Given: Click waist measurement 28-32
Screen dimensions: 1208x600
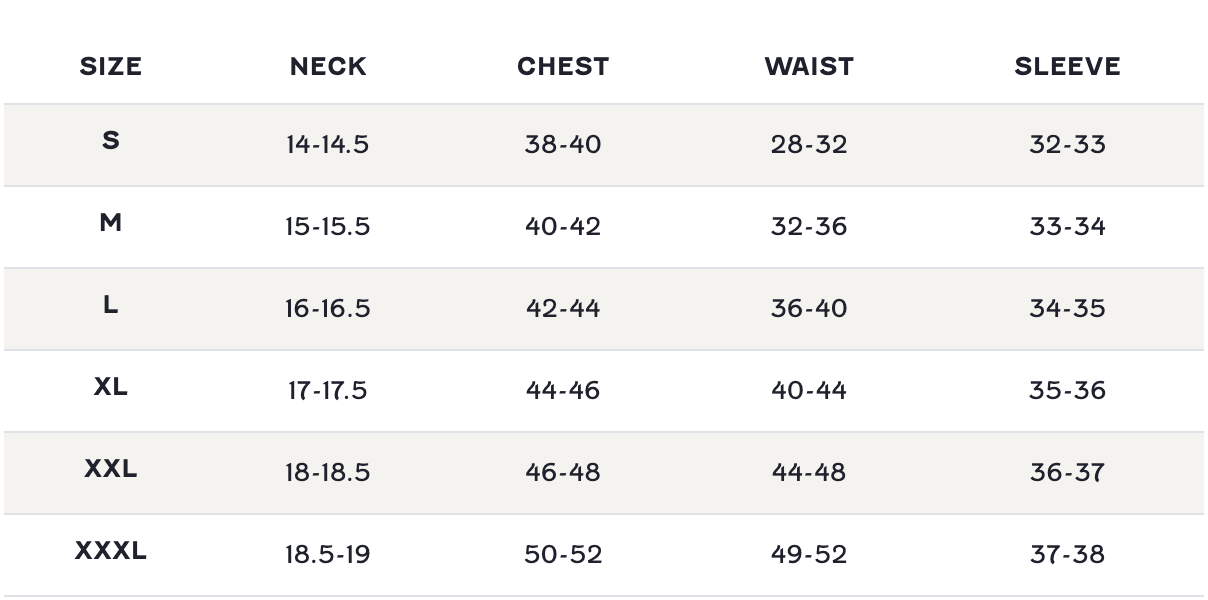Looking at the screenshot, I should pos(809,145).
